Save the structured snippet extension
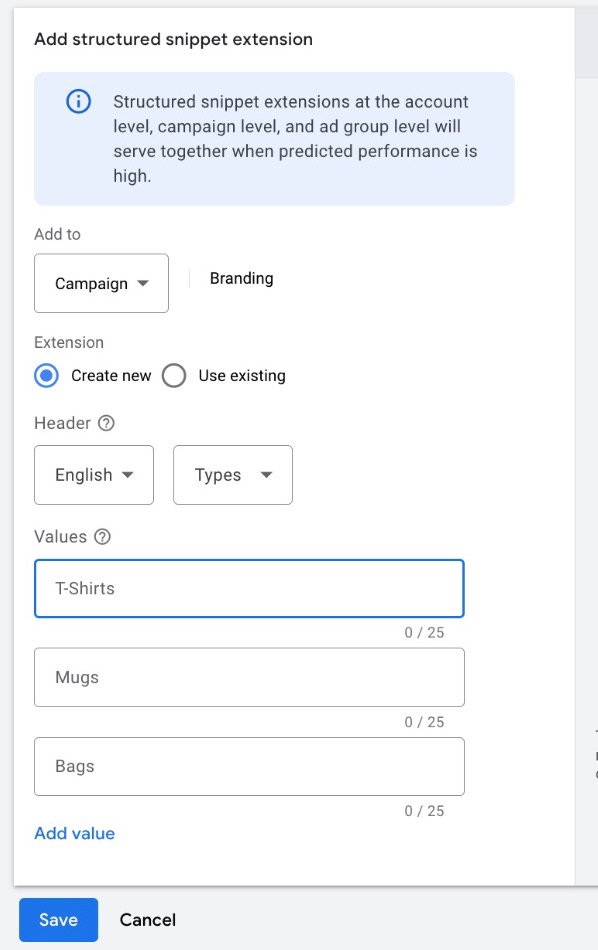Screen dimensions: 598x950 58,920
